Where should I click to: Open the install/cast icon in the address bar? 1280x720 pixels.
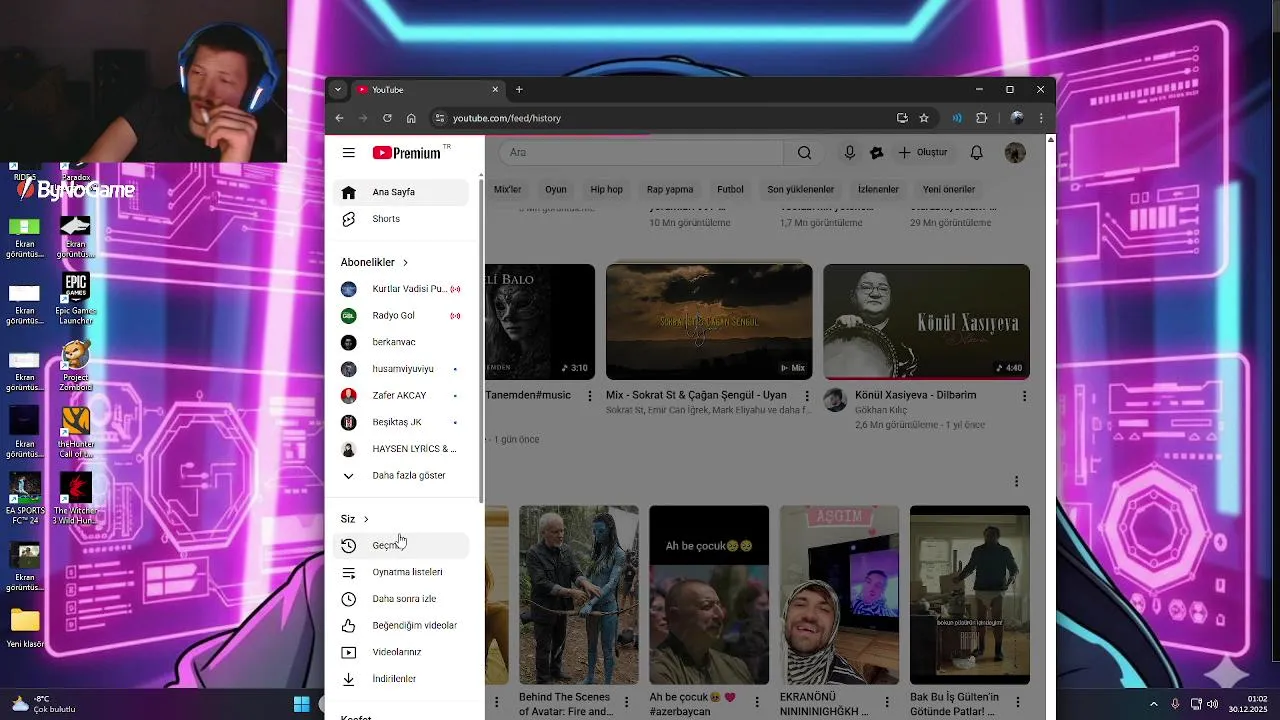(902, 118)
